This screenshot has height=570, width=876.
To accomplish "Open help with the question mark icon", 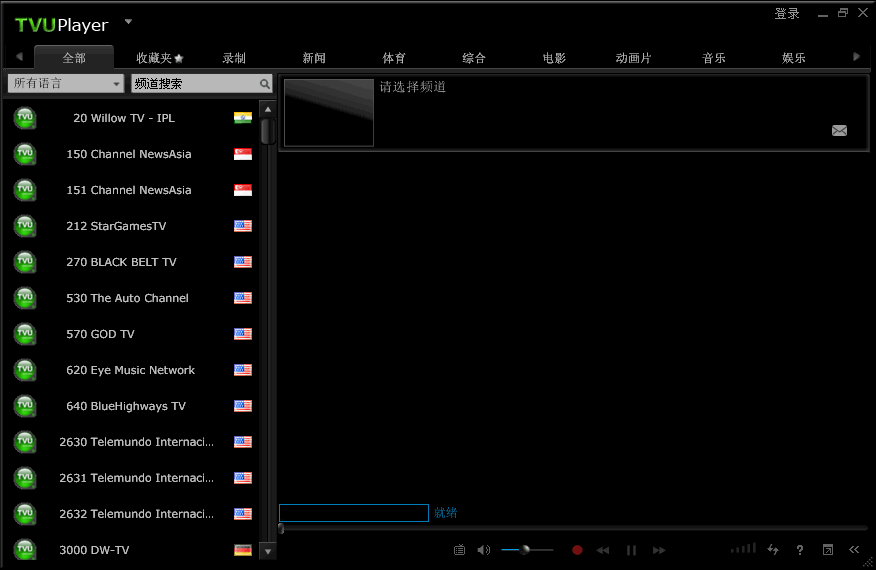I will [800, 550].
